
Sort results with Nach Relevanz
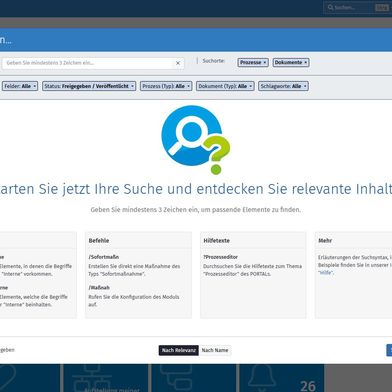[x=179, y=350]
